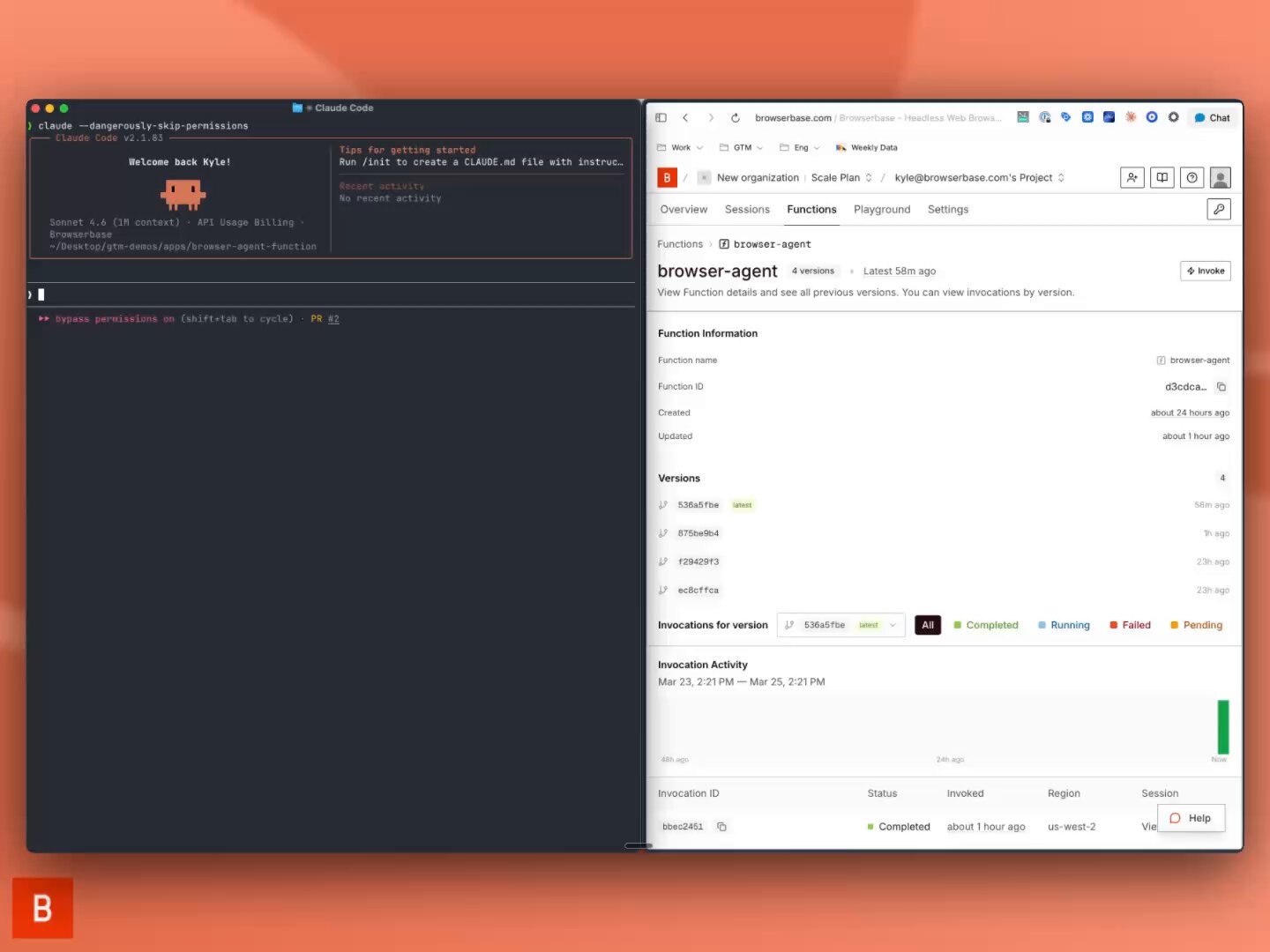The height and width of the screenshot is (952, 1270).
Task: Copy invocation ID bbec2451
Action: pyautogui.click(x=721, y=827)
